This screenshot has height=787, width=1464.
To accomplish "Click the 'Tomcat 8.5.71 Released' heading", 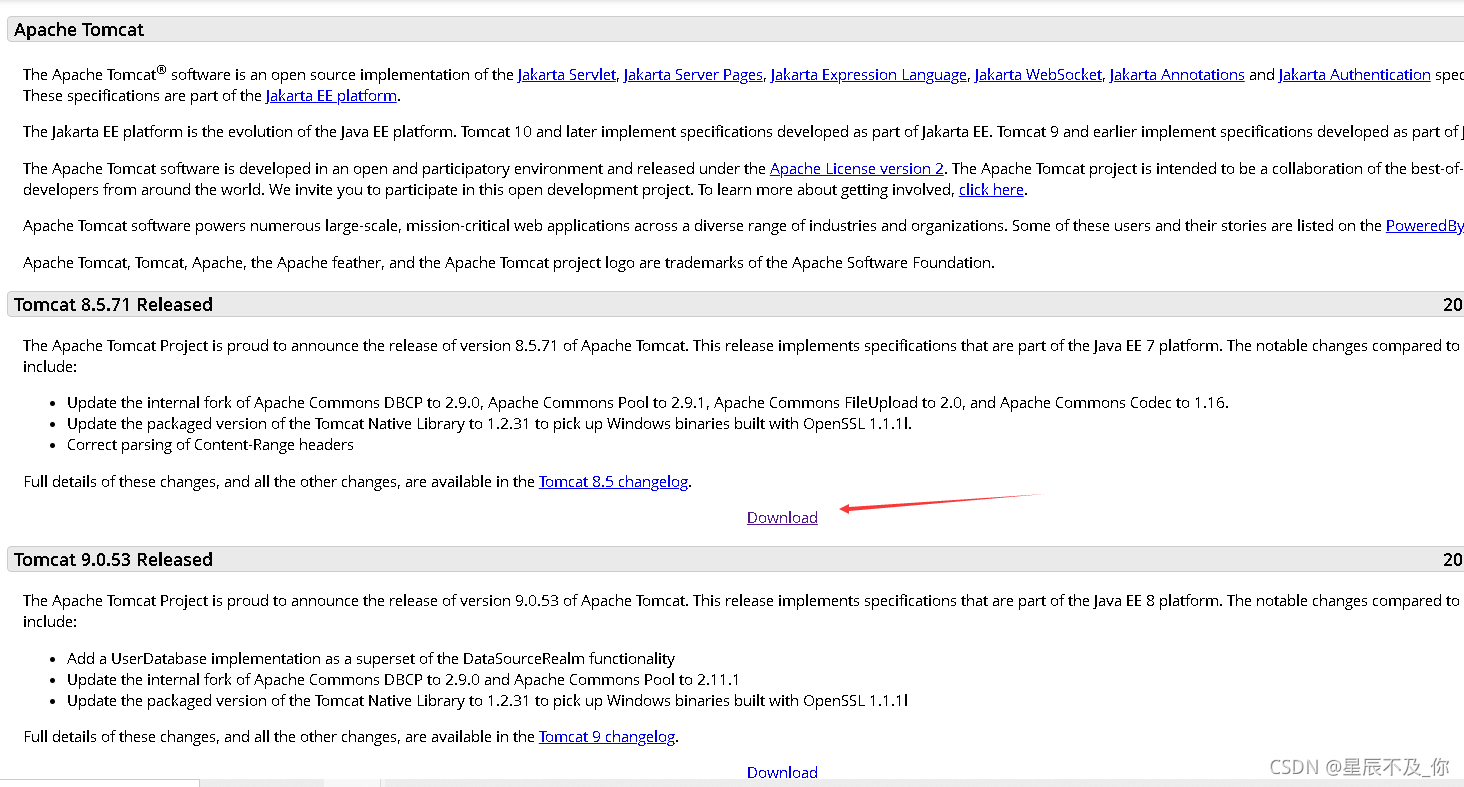I will point(113,305).
